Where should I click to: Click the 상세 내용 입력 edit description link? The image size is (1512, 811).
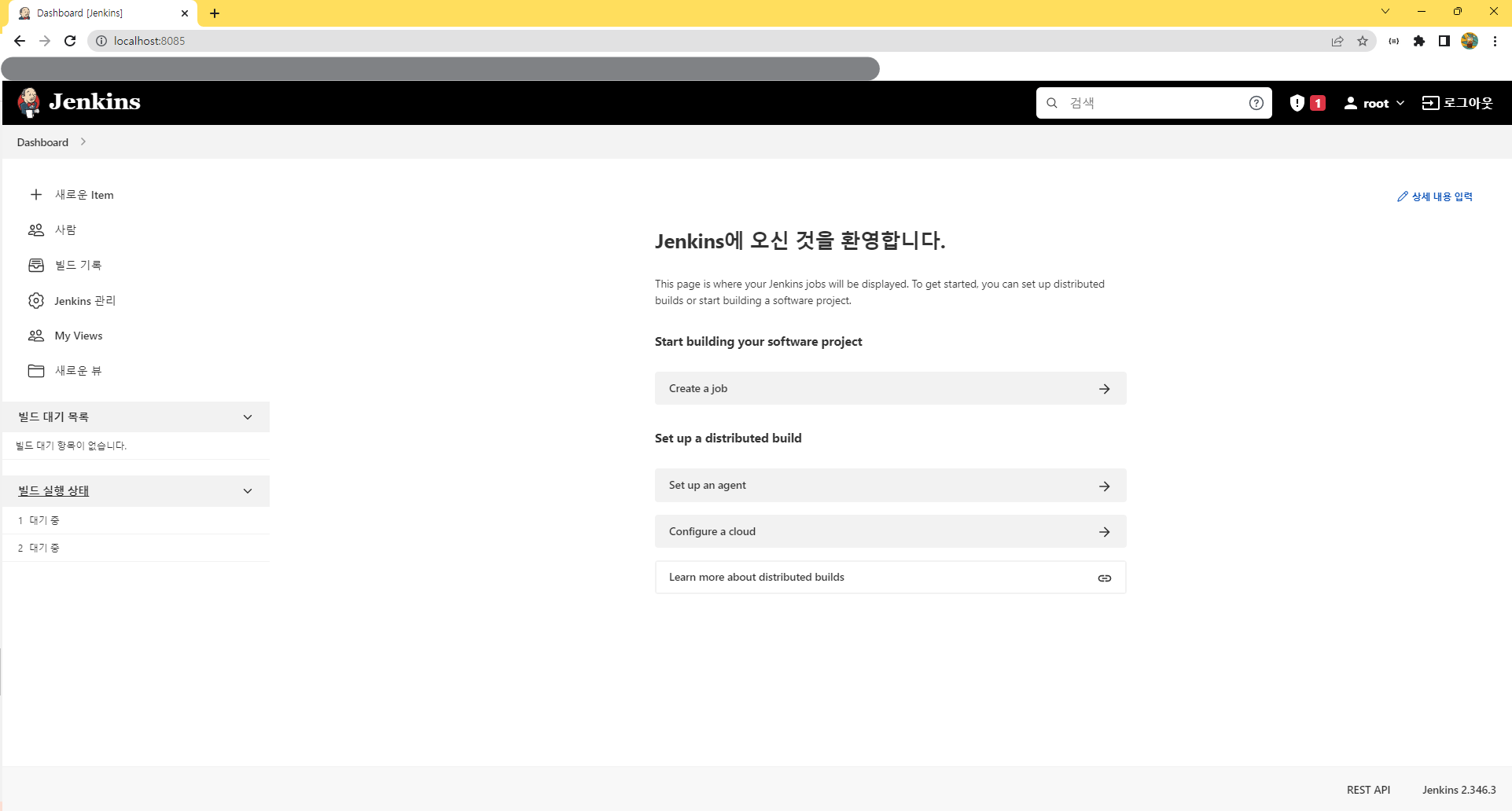tap(1435, 196)
